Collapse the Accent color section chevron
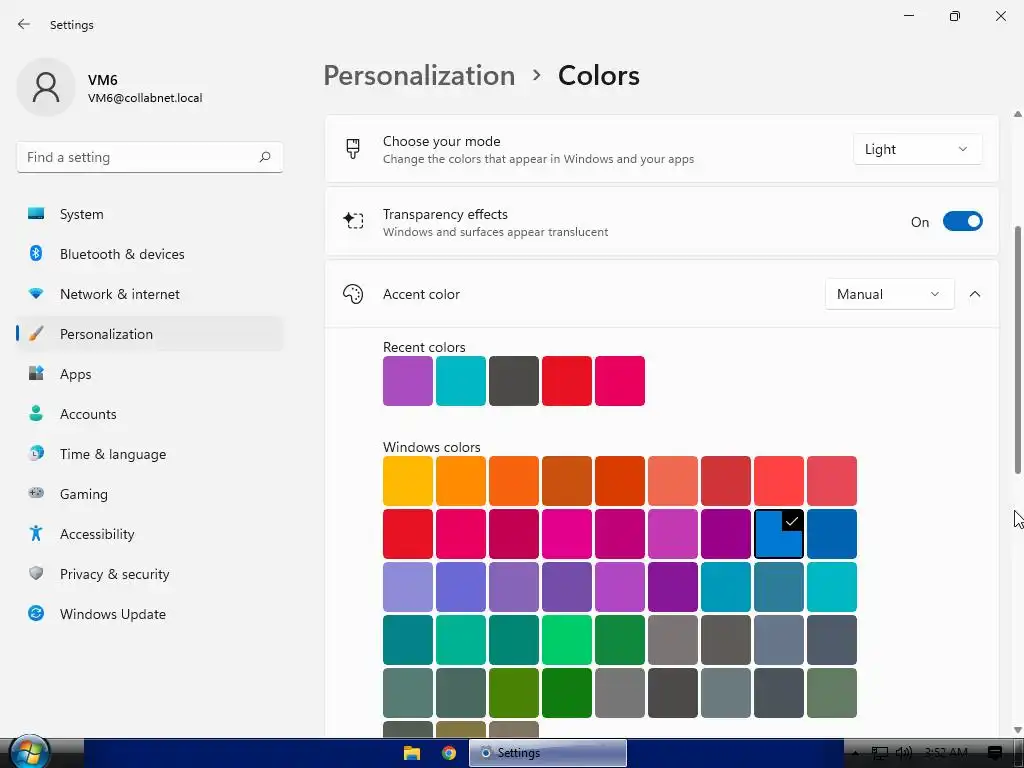The image size is (1024, 768). [975, 294]
